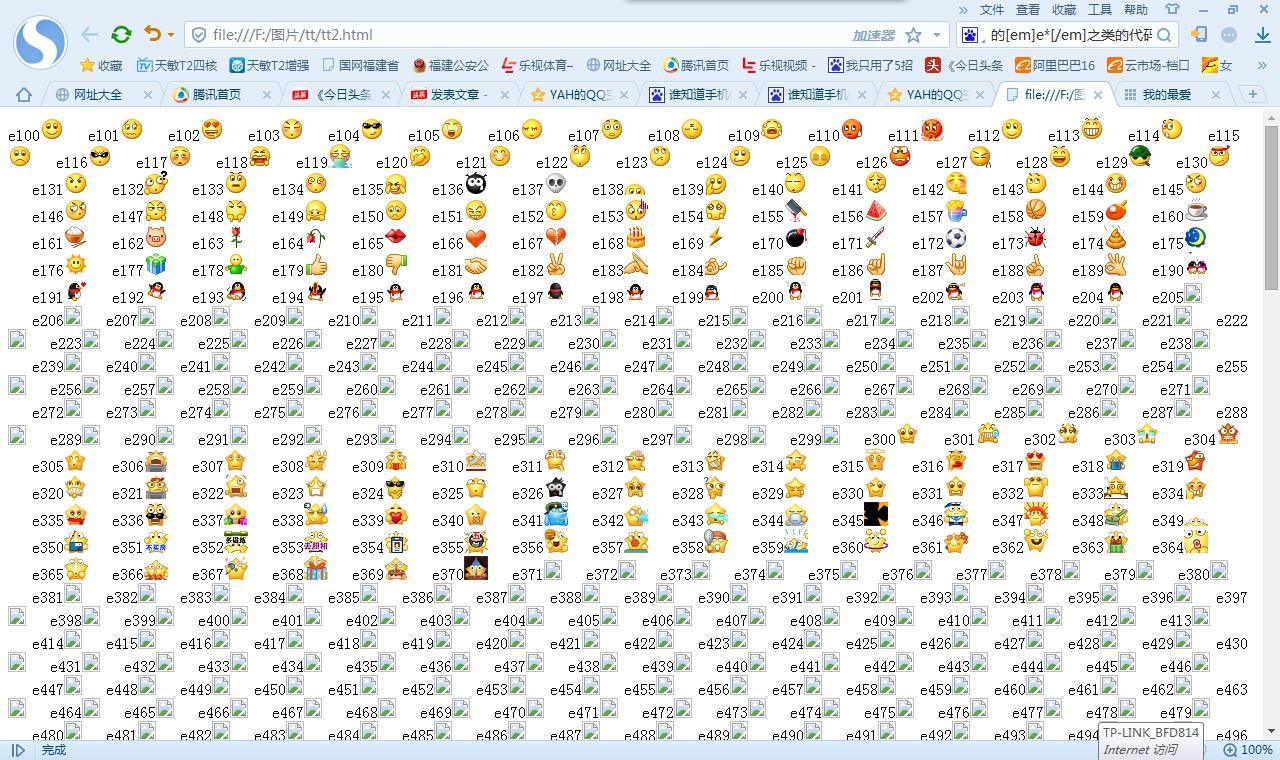The height and width of the screenshot is (760, 1280).
Task: Expand the undo history dropdown arrow
Action: tap(171, 36)
